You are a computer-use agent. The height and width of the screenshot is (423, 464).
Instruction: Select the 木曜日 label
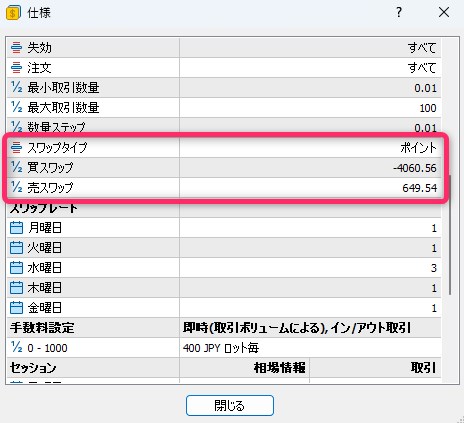[45, 288]
